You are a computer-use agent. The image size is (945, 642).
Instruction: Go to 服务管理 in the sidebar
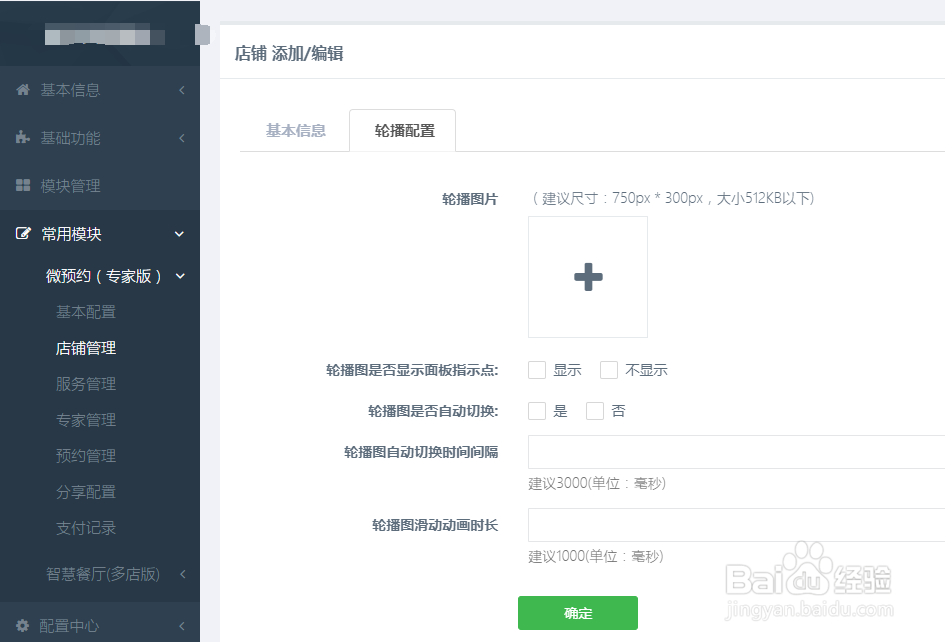[x=86, y=384]
